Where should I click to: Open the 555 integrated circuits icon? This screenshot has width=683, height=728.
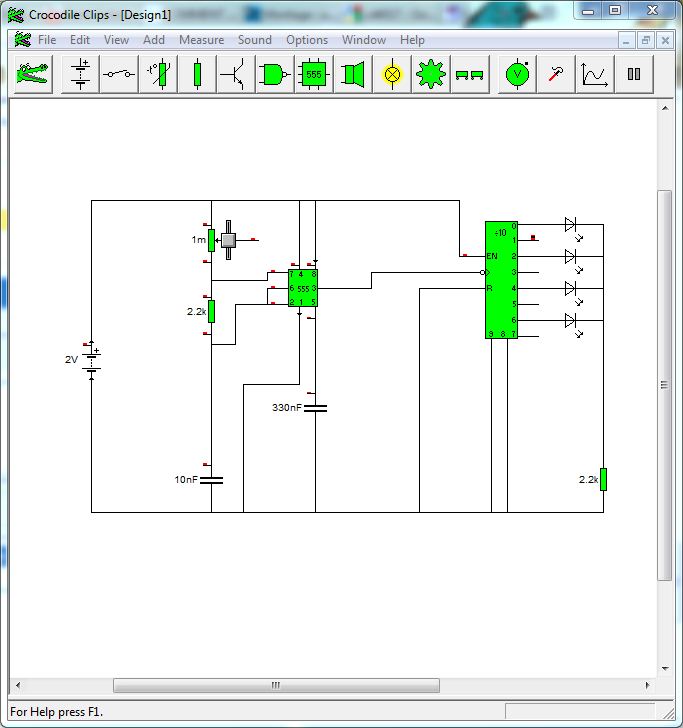pos(314,74)
